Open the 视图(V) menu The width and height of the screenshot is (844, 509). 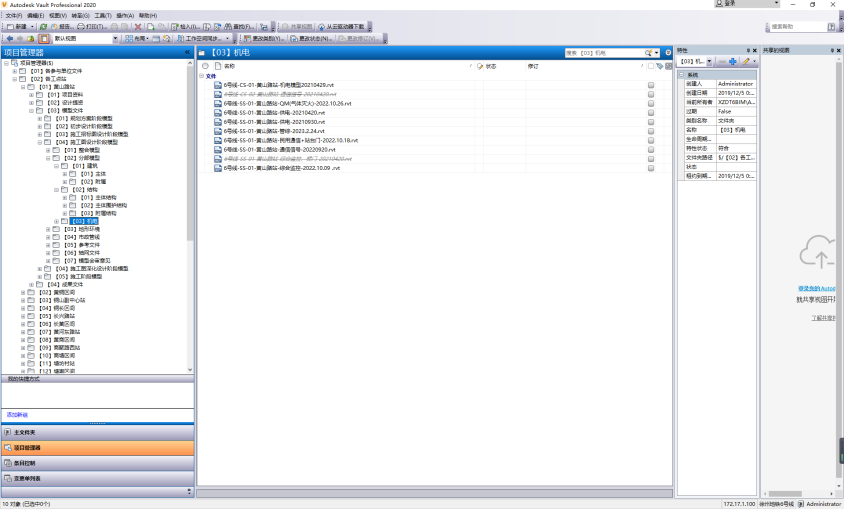(x=58, y=16)
